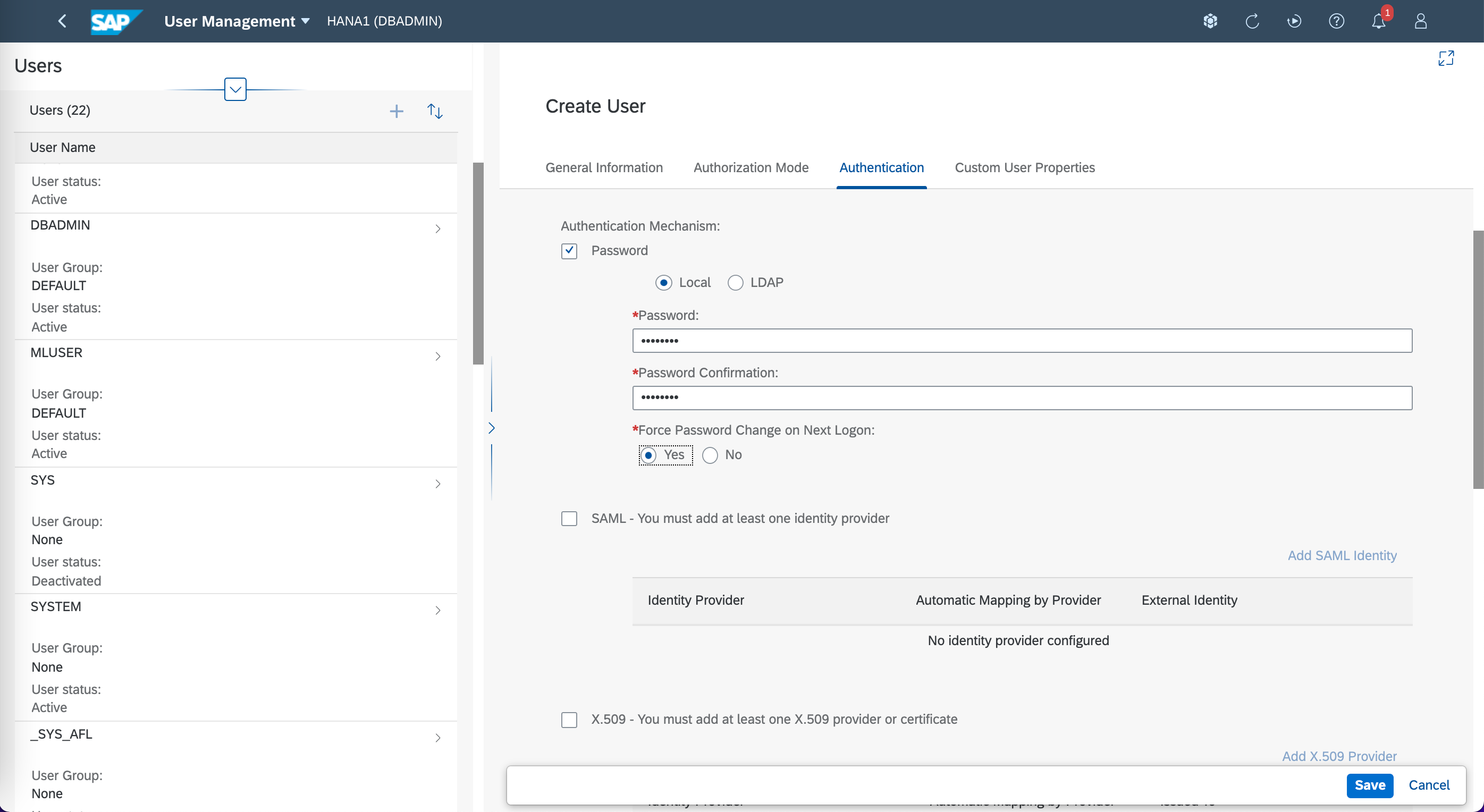Click the add user plus icon
This screenshot has height=812, width=1484.
pos(397,111)
